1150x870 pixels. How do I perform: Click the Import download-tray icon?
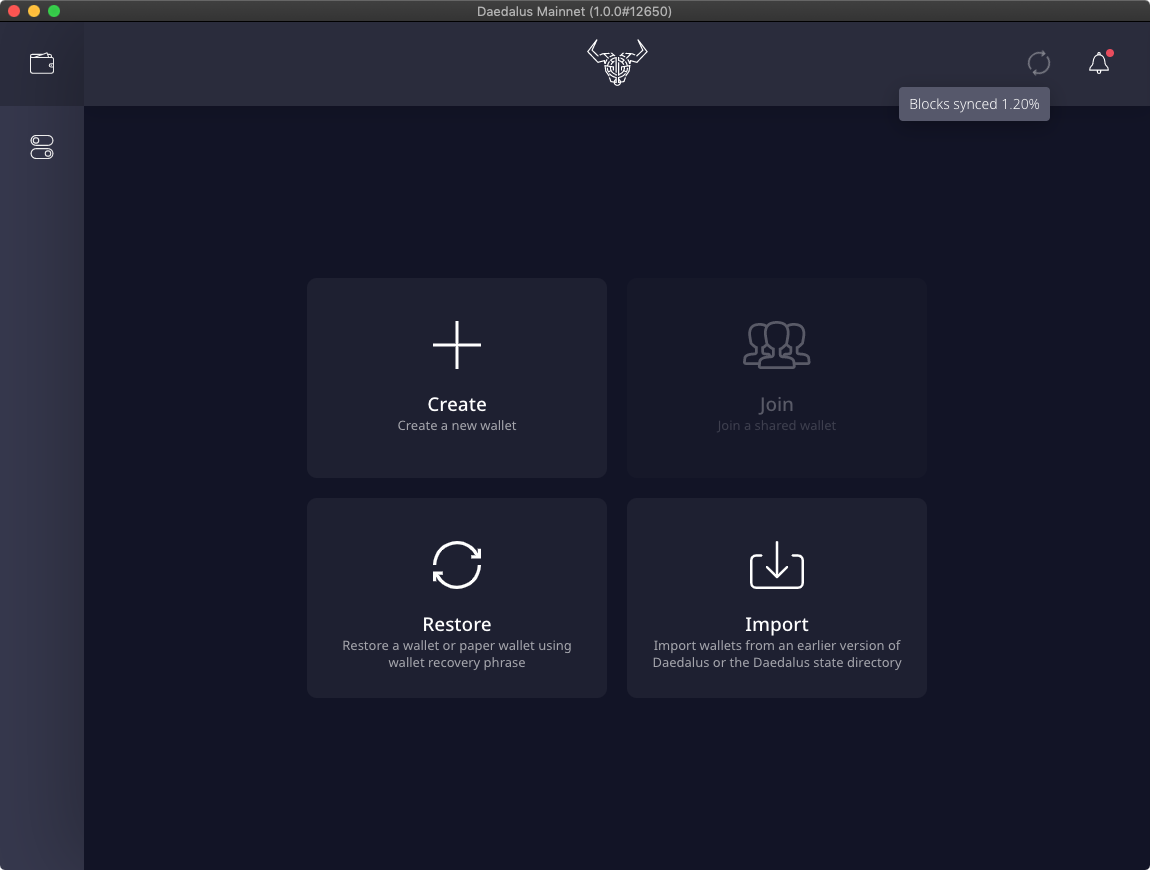tap(776, 565)
